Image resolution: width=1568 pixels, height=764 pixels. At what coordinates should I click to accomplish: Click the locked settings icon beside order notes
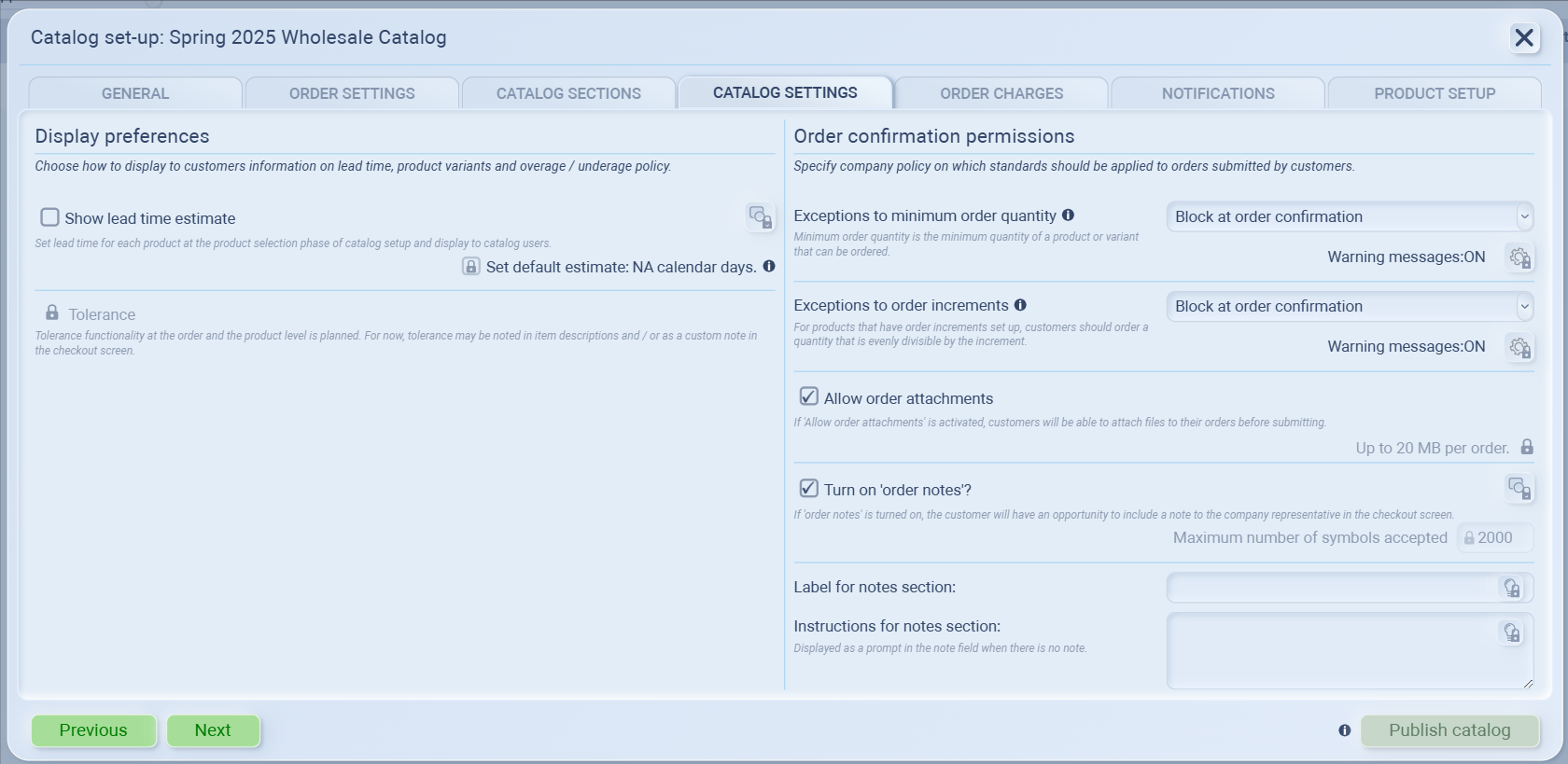(x=1519, y=488)
